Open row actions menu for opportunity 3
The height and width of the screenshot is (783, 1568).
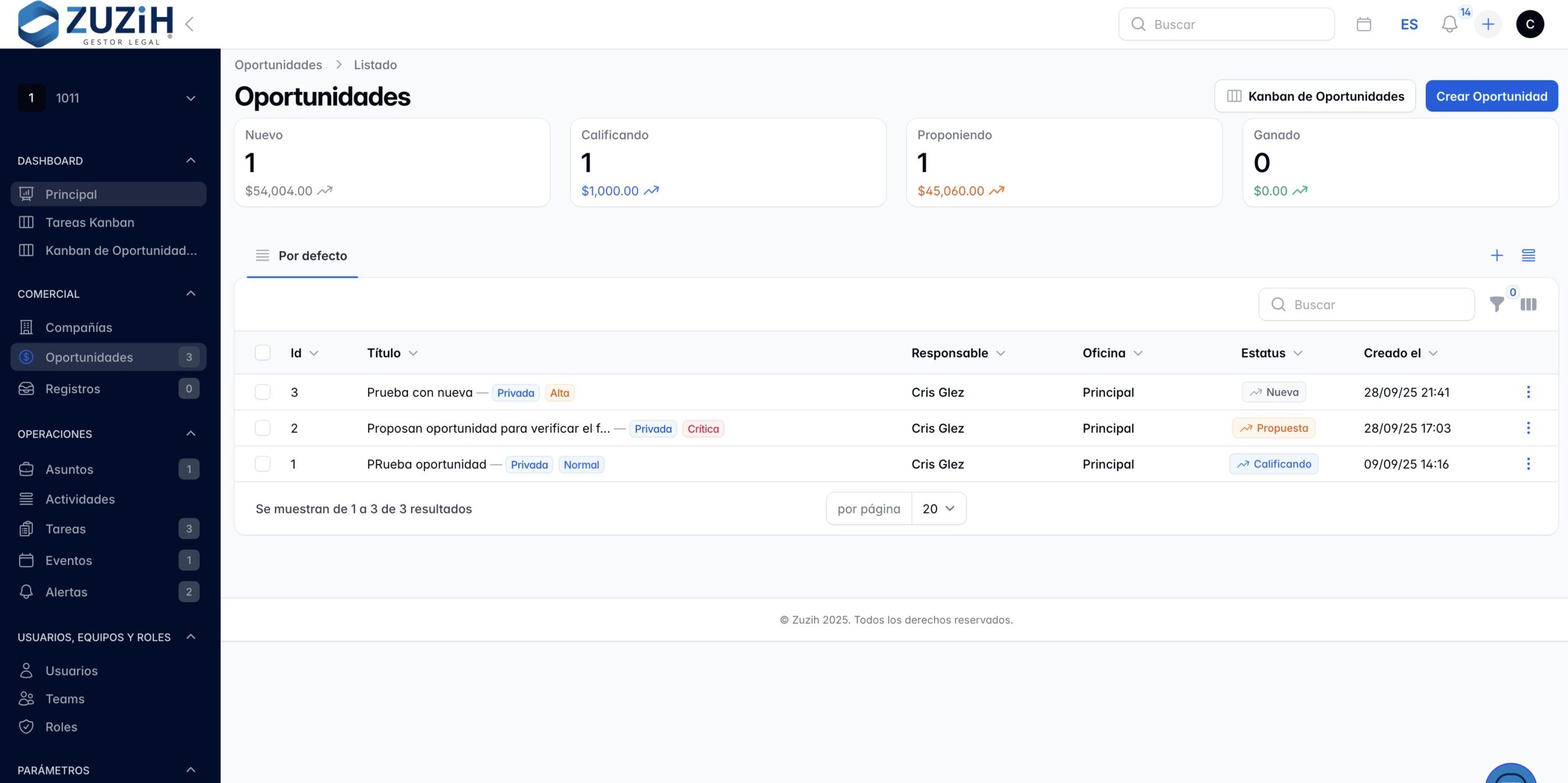pyautogui.click(x=1528, y=392)
